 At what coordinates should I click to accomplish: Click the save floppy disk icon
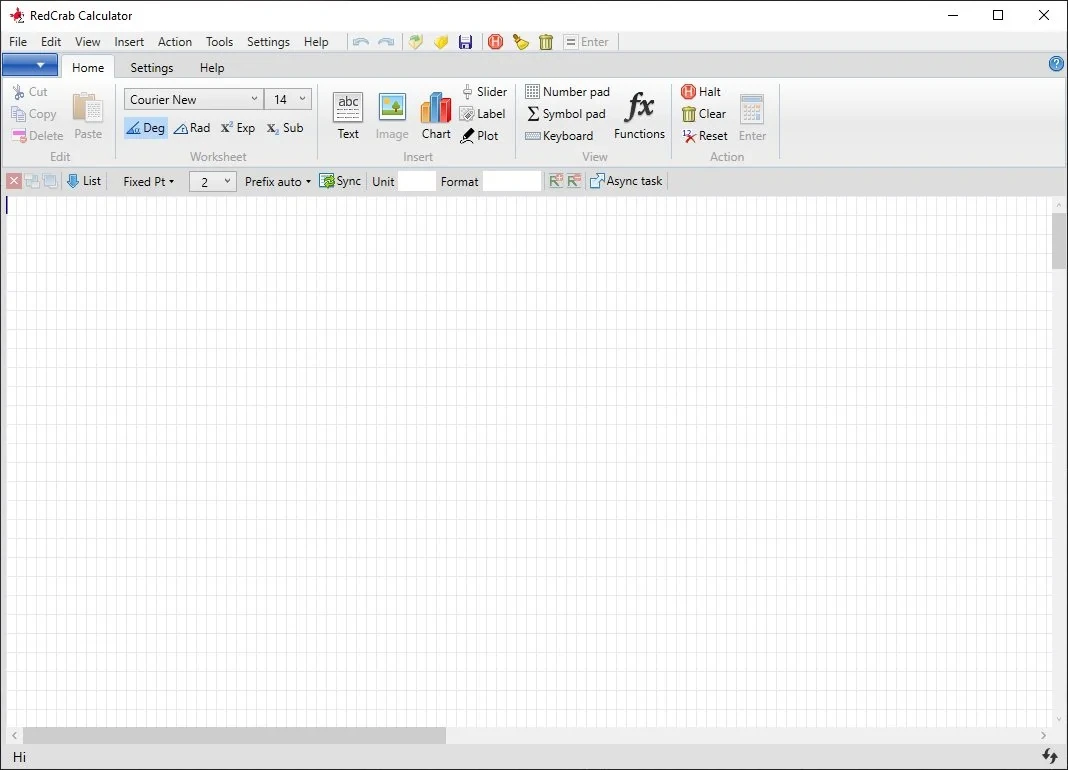(465, 42)
